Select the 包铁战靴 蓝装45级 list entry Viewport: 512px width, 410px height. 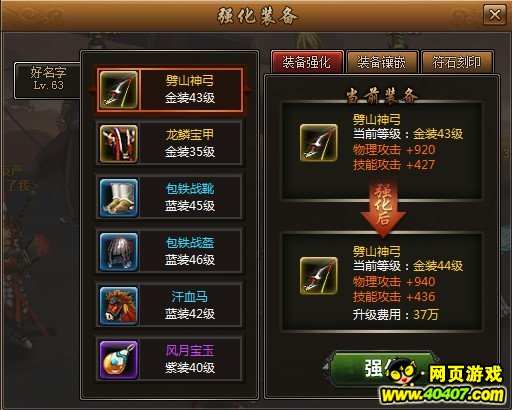point(169,198)
